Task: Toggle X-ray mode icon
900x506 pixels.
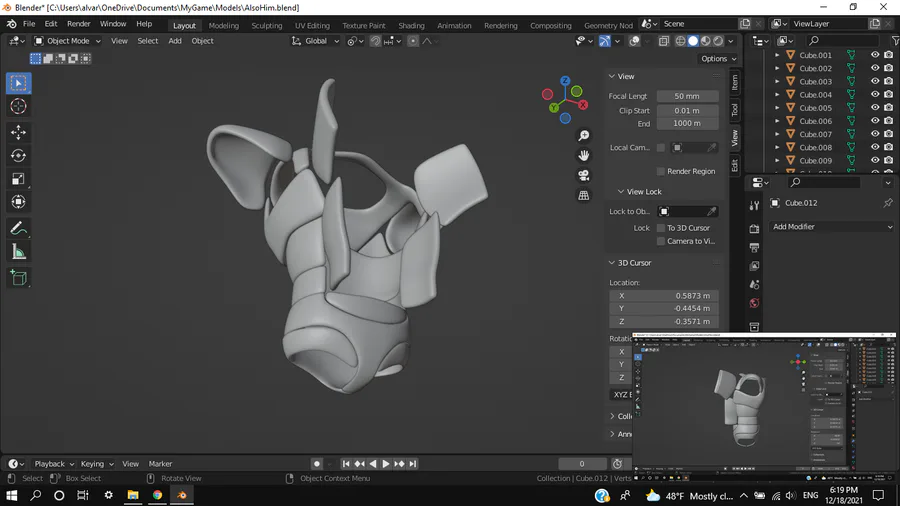Action: [664, 41]
